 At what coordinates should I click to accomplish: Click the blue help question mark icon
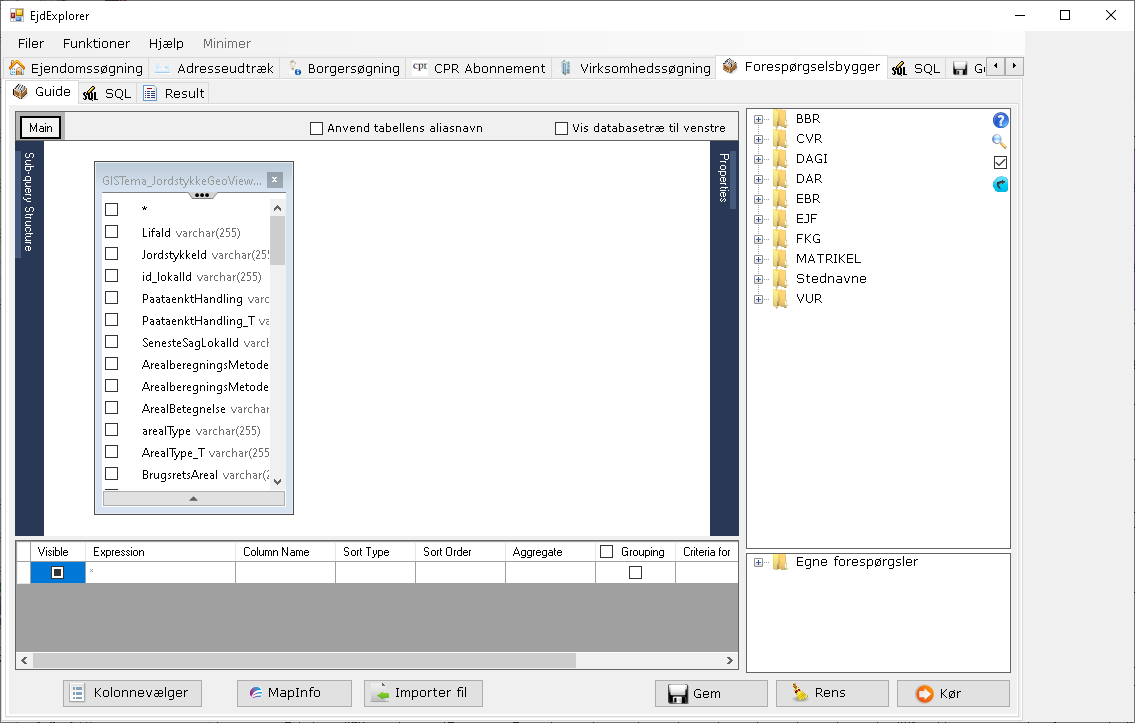pyautogui.click(x=1000, y=120)
